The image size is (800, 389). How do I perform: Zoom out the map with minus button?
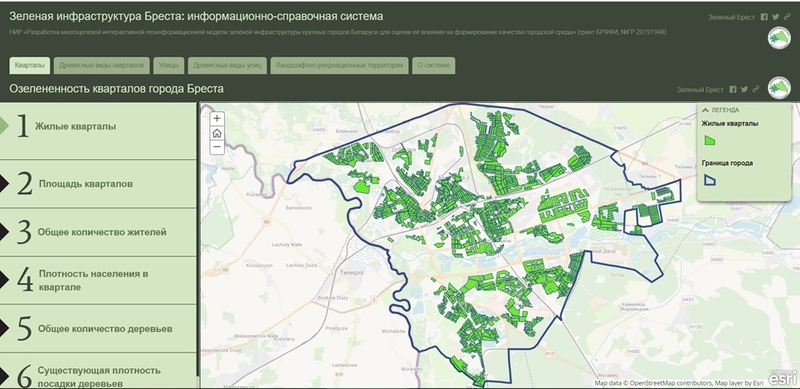click(217, 147)
